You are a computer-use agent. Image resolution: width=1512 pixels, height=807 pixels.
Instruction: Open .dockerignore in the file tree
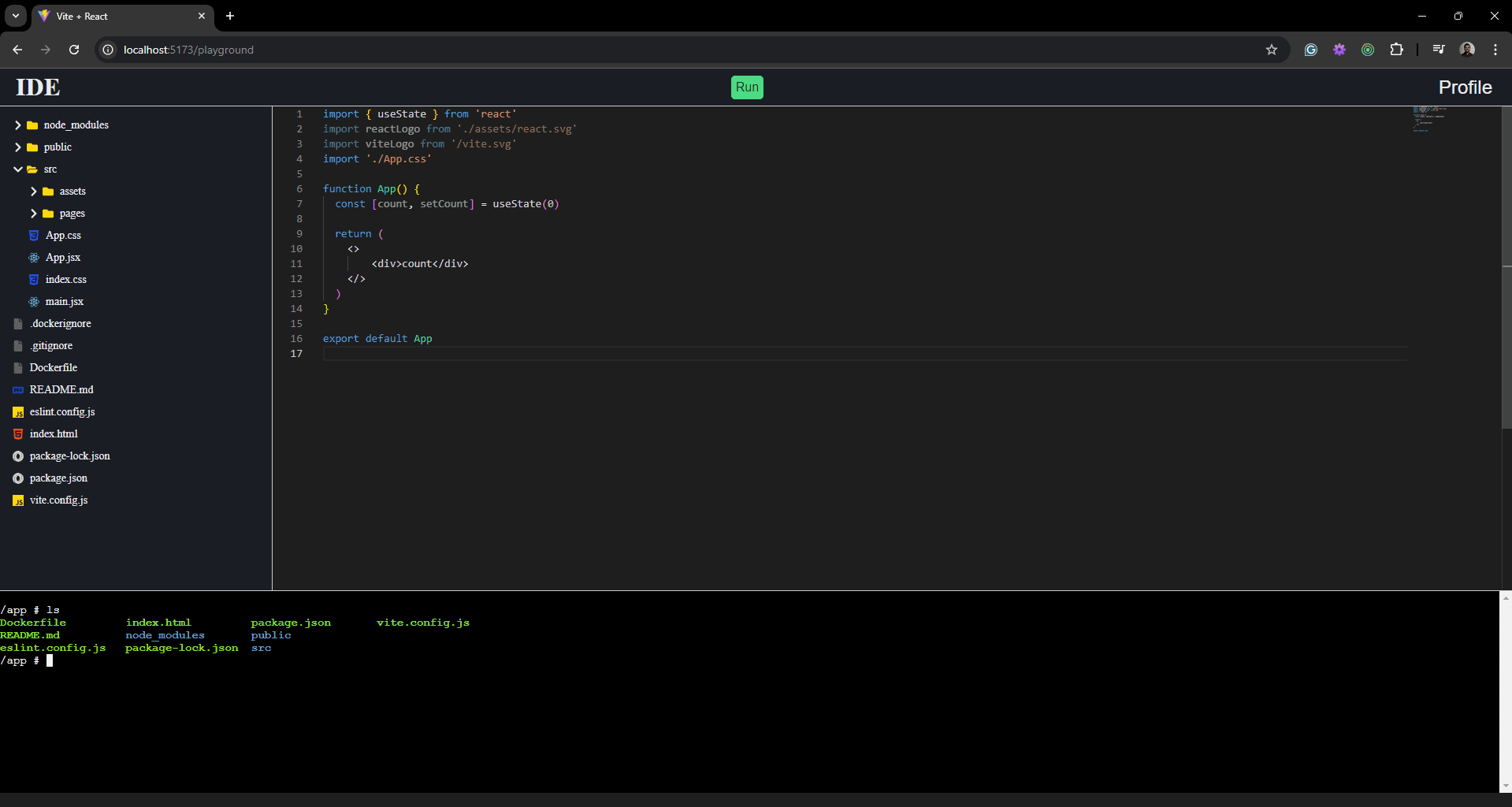click(x=61, y=324)
